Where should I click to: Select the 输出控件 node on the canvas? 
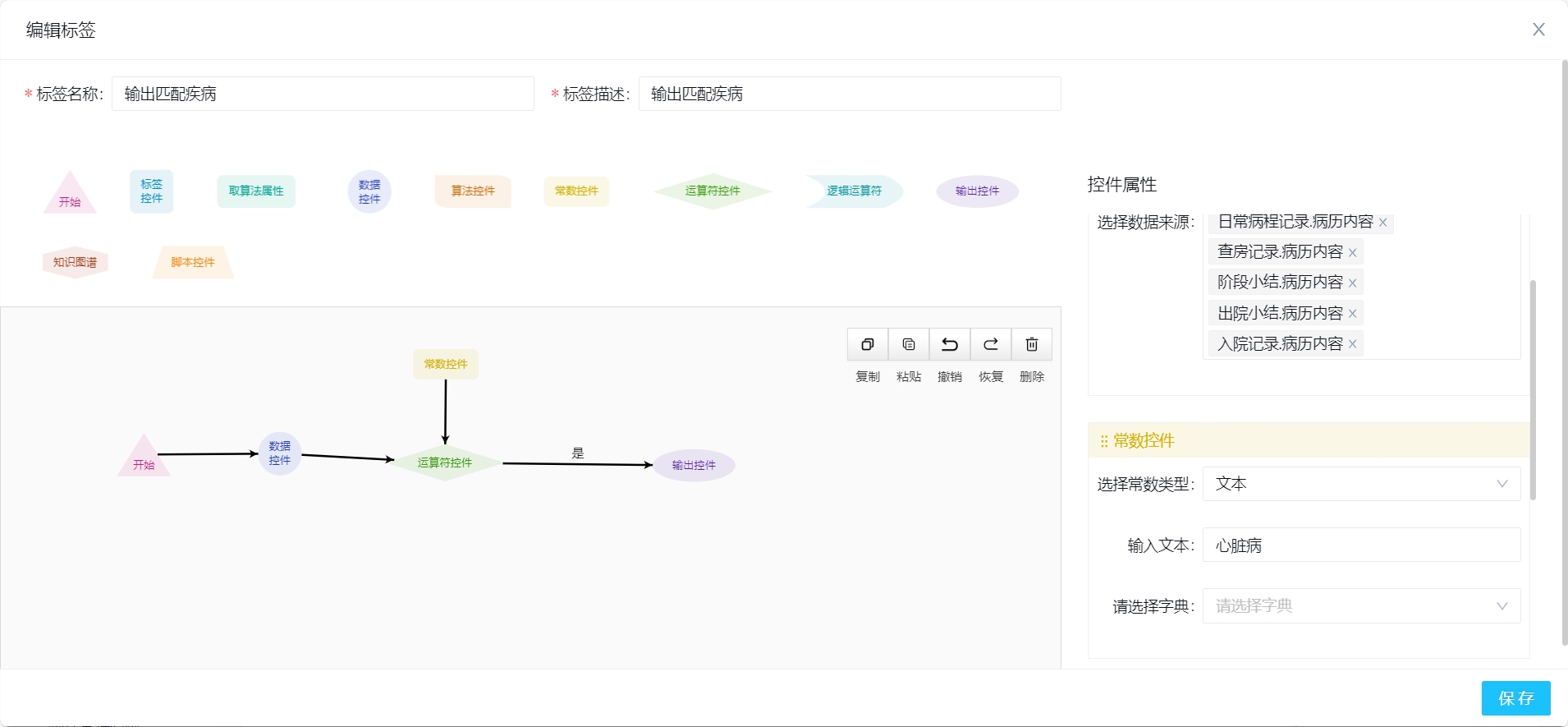694,466
